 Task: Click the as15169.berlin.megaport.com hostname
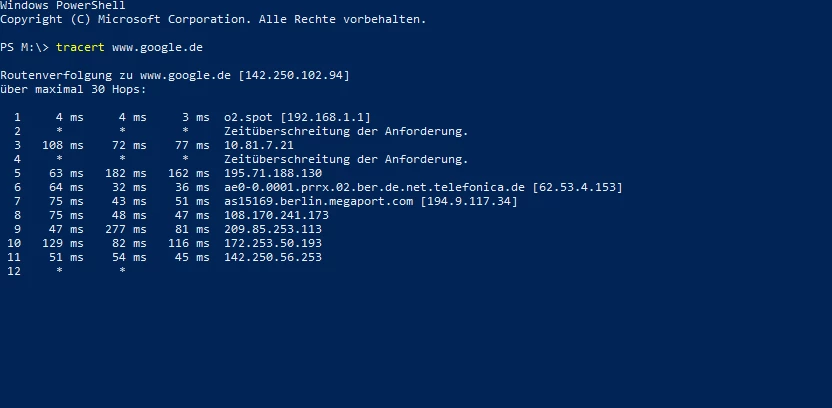[319, 201]
